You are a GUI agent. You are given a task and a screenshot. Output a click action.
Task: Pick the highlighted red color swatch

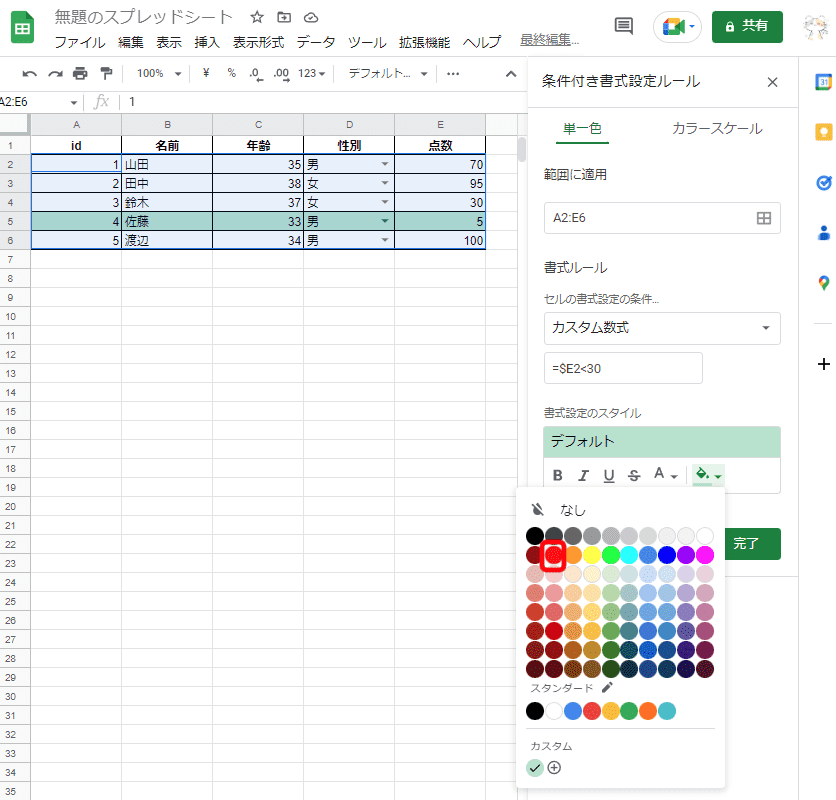pyautogui.click(x=554, y=554)
